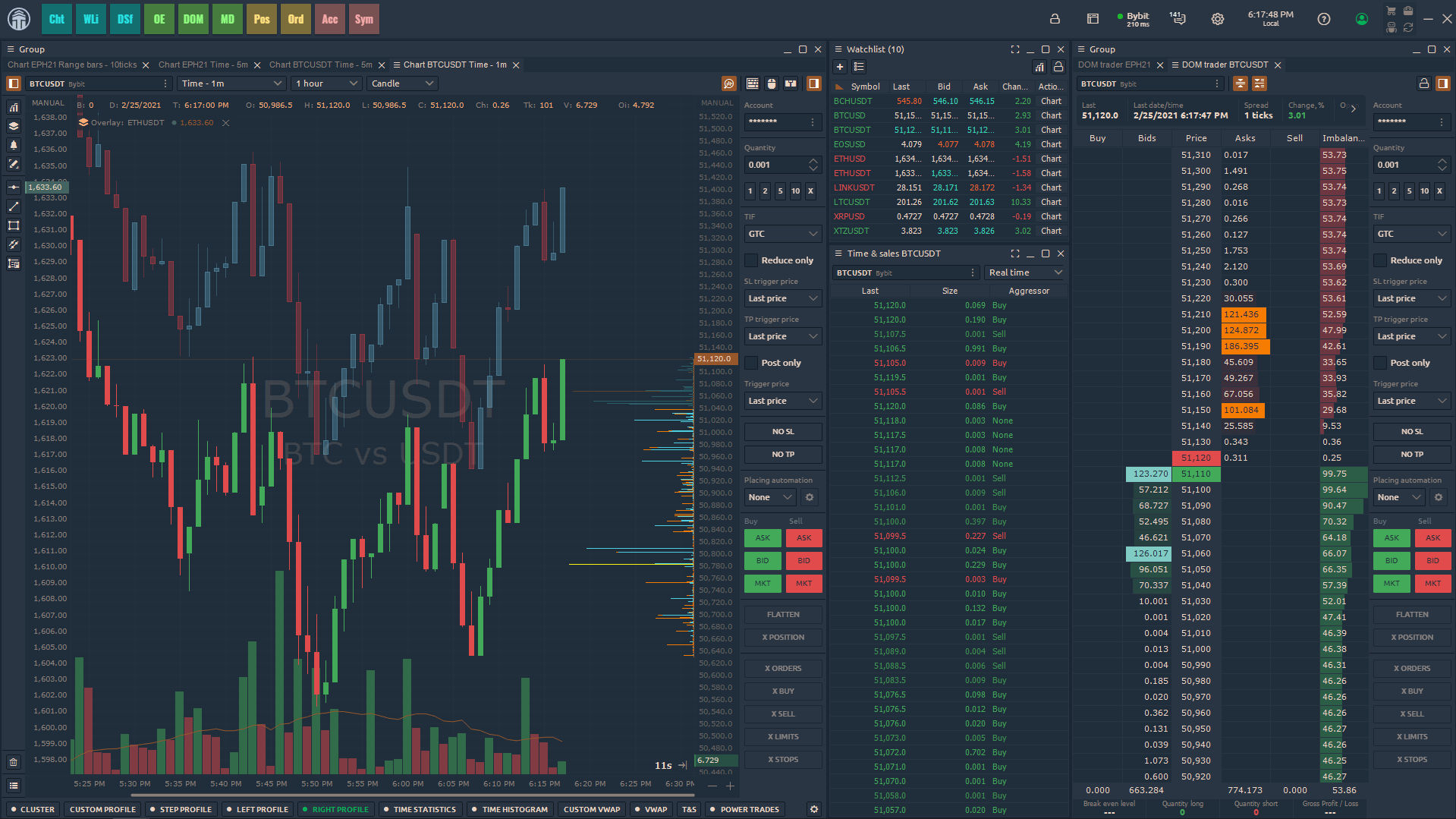Open Watchlist list settings icon

(x=860, y=67)
